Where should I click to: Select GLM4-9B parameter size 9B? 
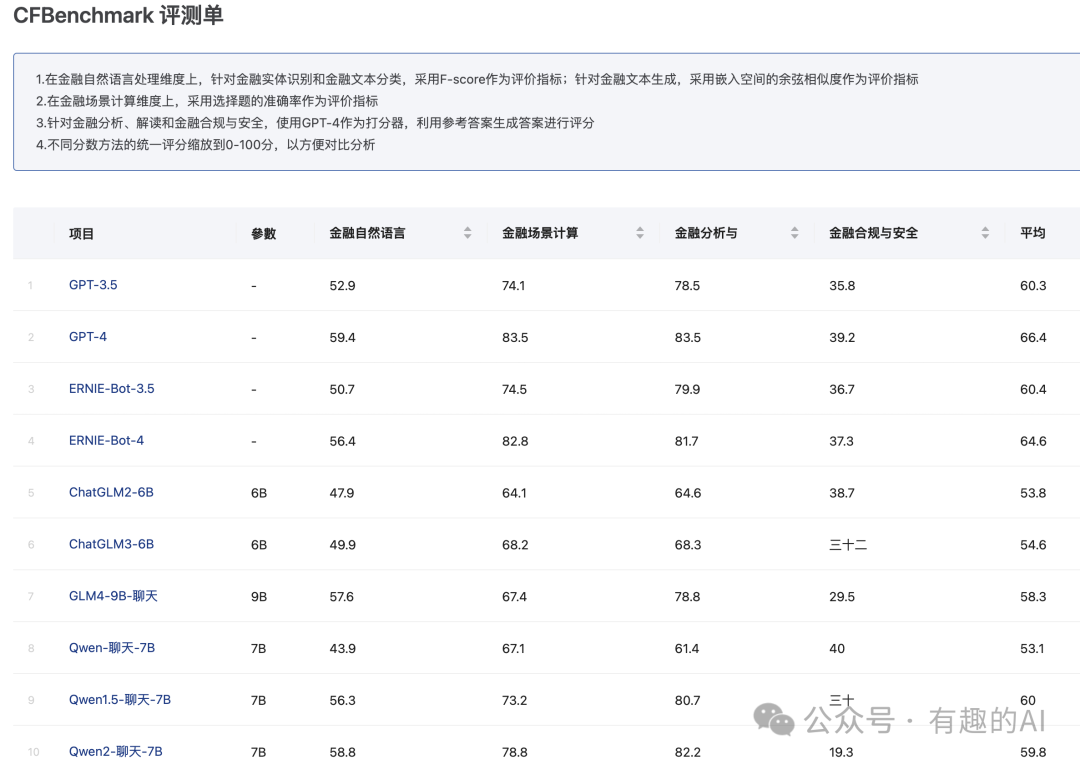point(259,597)
